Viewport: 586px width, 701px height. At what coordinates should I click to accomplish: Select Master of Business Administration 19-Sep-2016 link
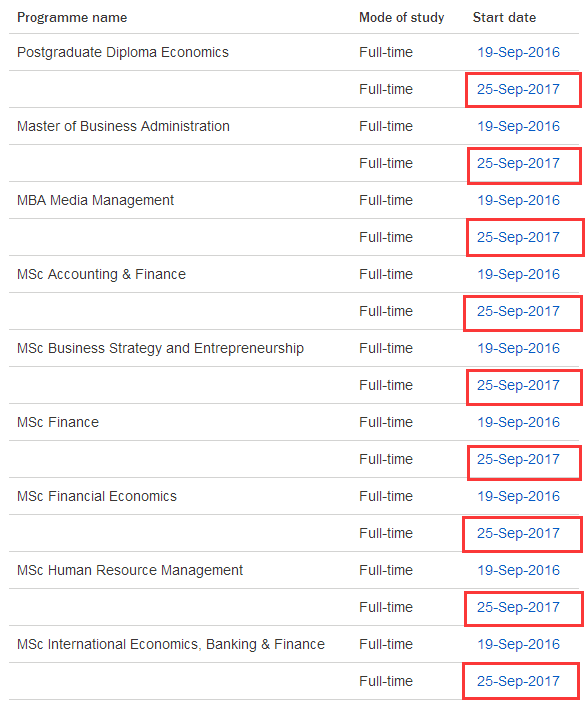click(x=519, y=127)
